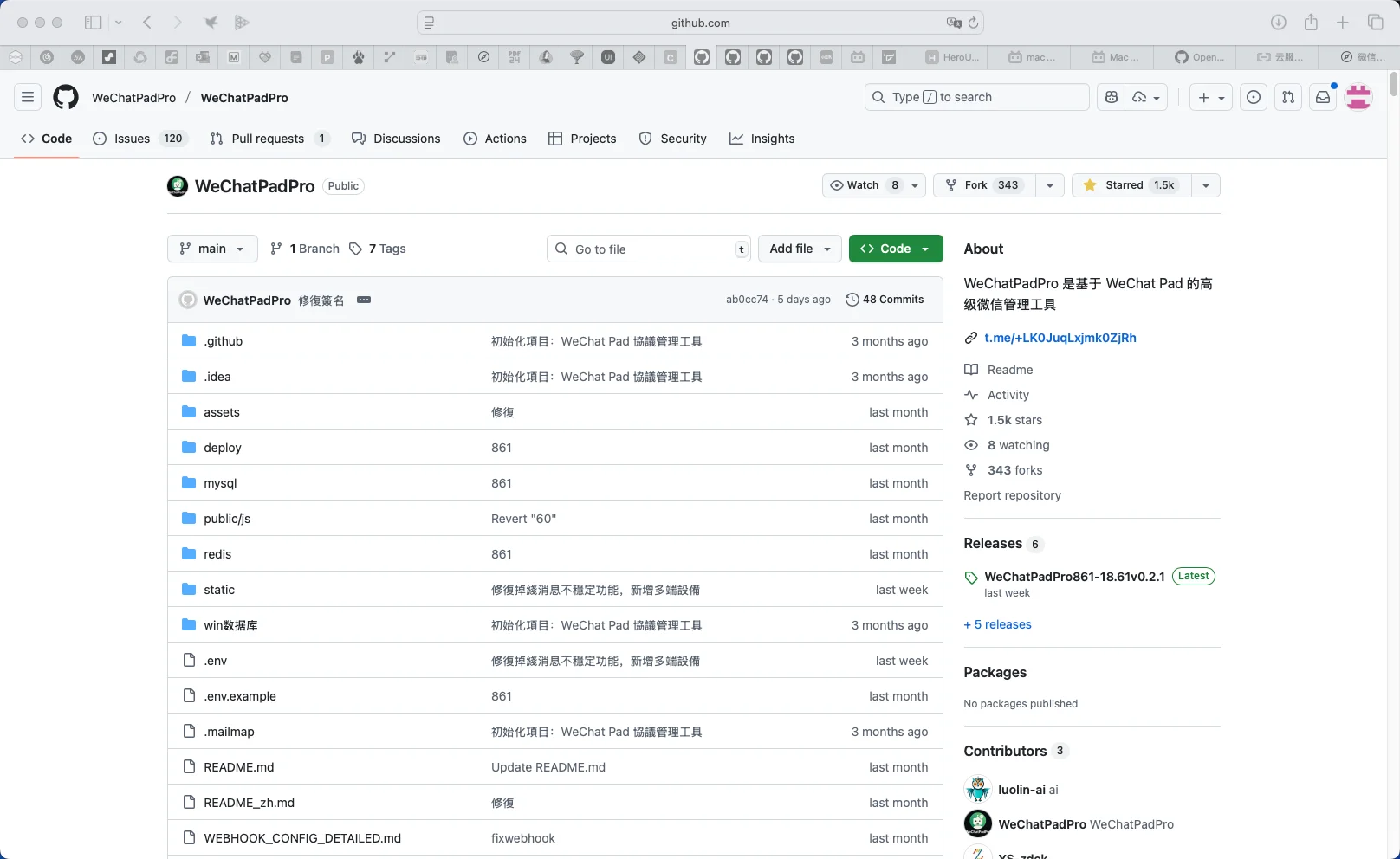
Task: Open the Copilot options dropdown in header
Action: [x=1146, y=97]
